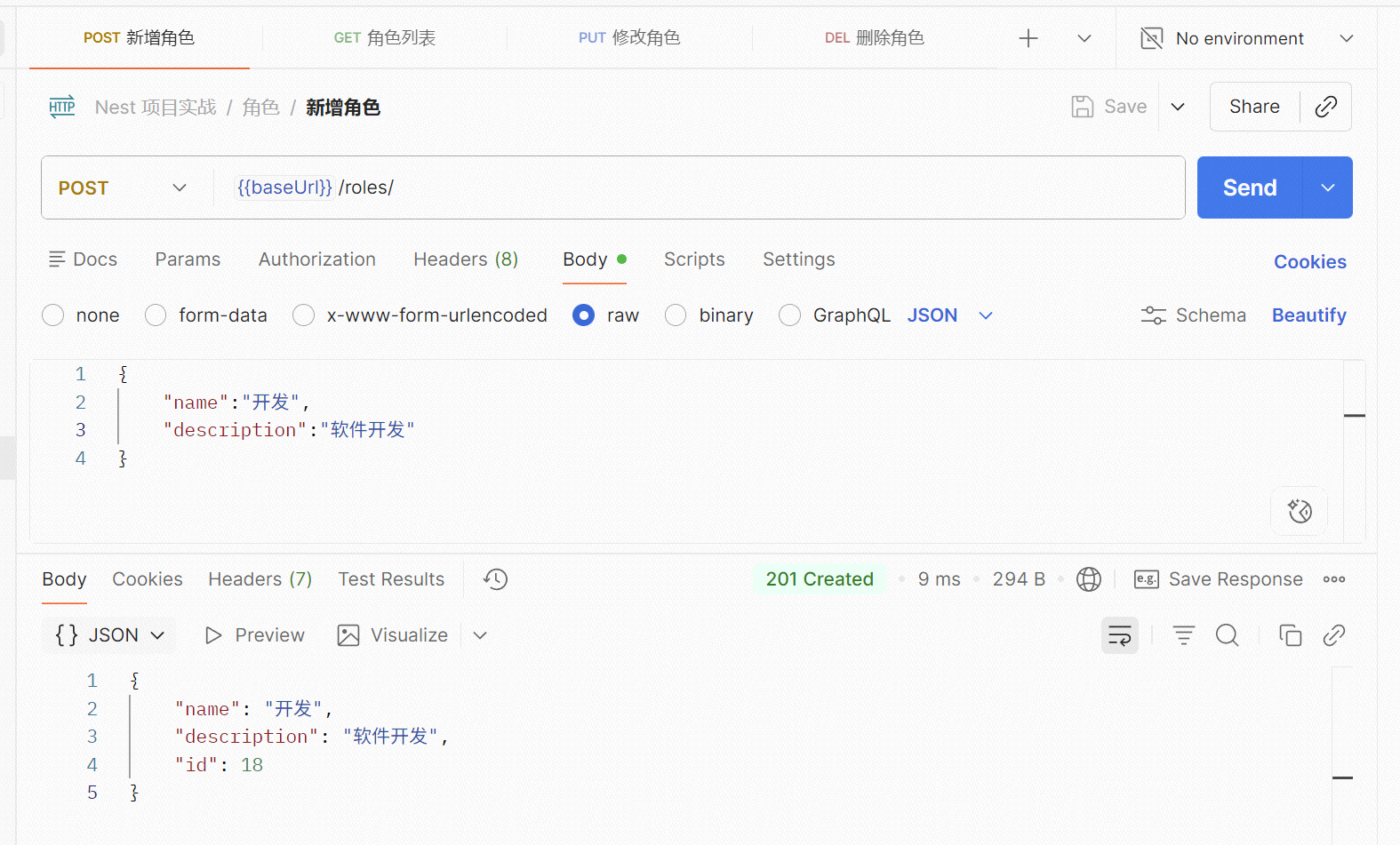Click in the request body editor line 3
Screen dimensions: 1400x845
coord(729,430)
